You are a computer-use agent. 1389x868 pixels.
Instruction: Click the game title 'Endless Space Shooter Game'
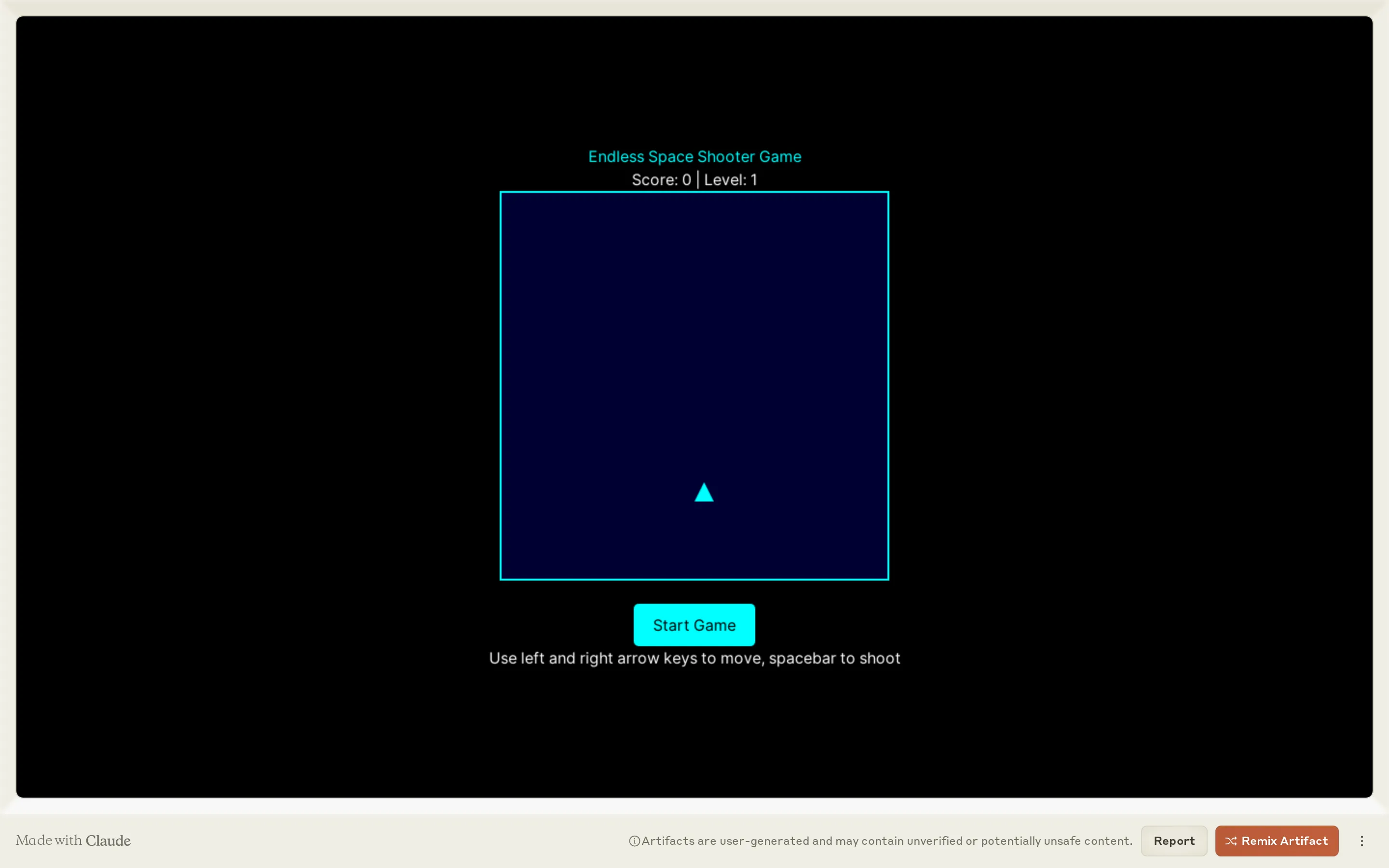694,156
